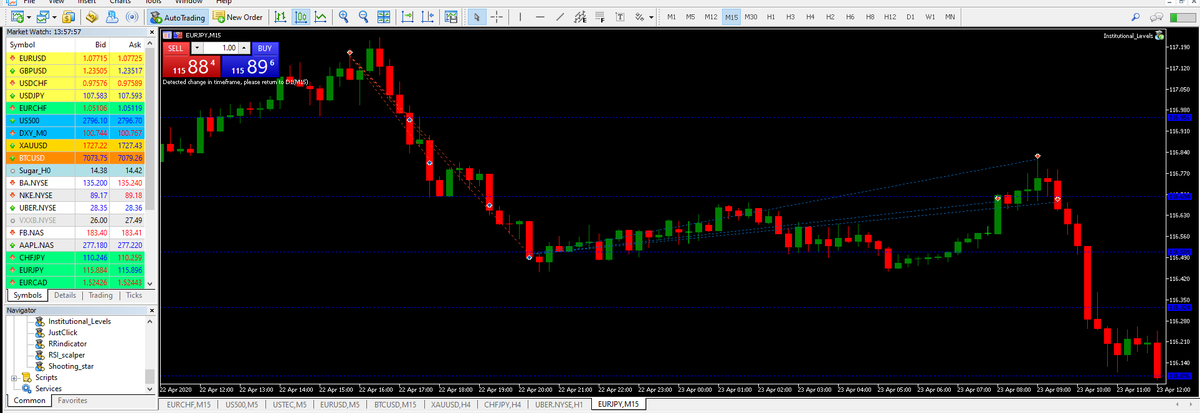Select the equidistant channel tool

point(580,17)
